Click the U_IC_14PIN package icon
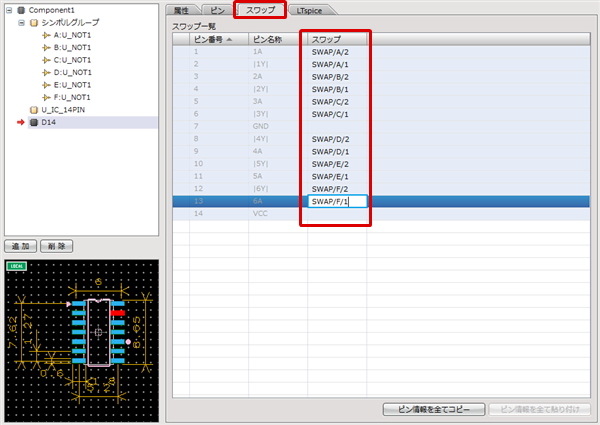The width and height of the screenshot is (600, 425). 34,110
